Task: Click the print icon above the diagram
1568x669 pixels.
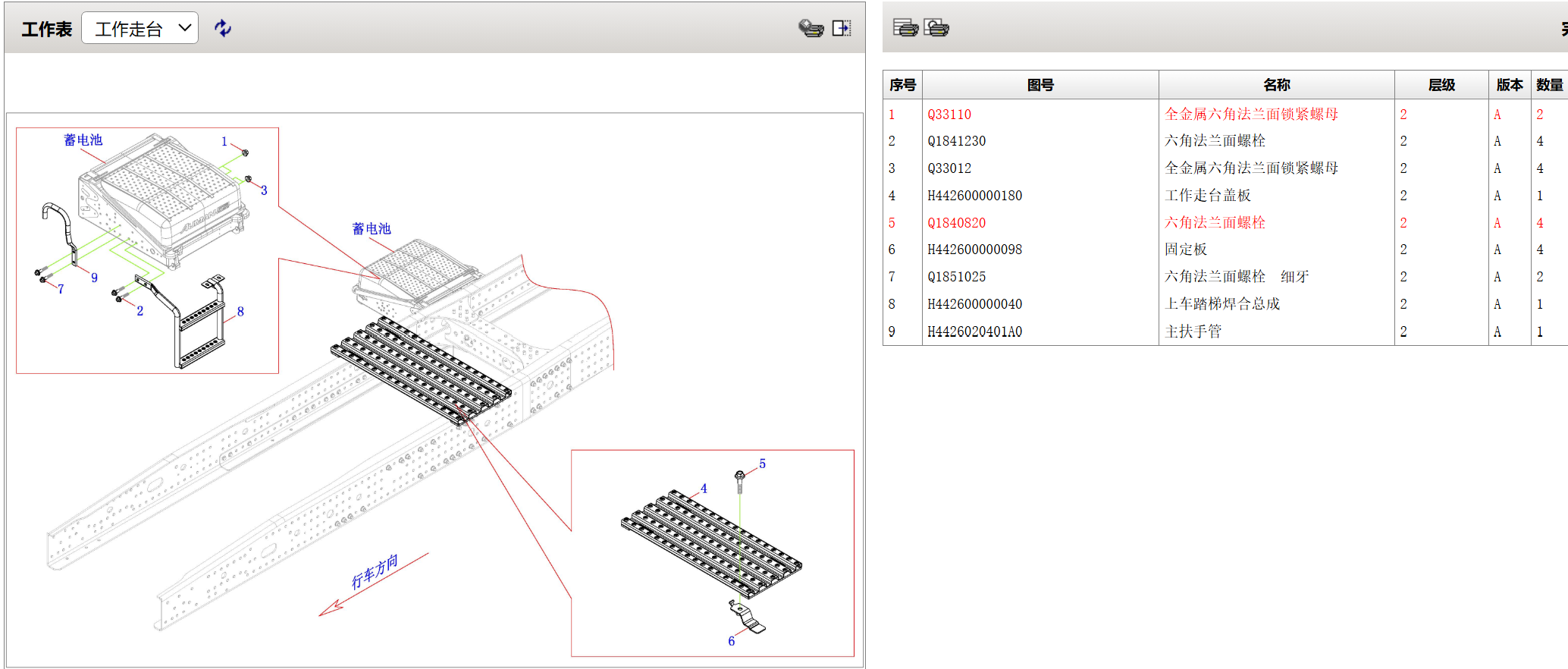Action: click(x=811, y=28)
